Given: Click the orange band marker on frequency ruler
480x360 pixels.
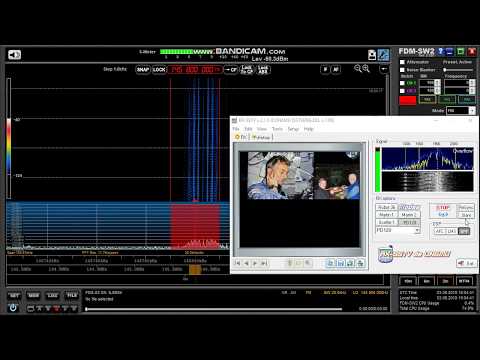Looking at the screenshot, I should click(x=195, y=269).
